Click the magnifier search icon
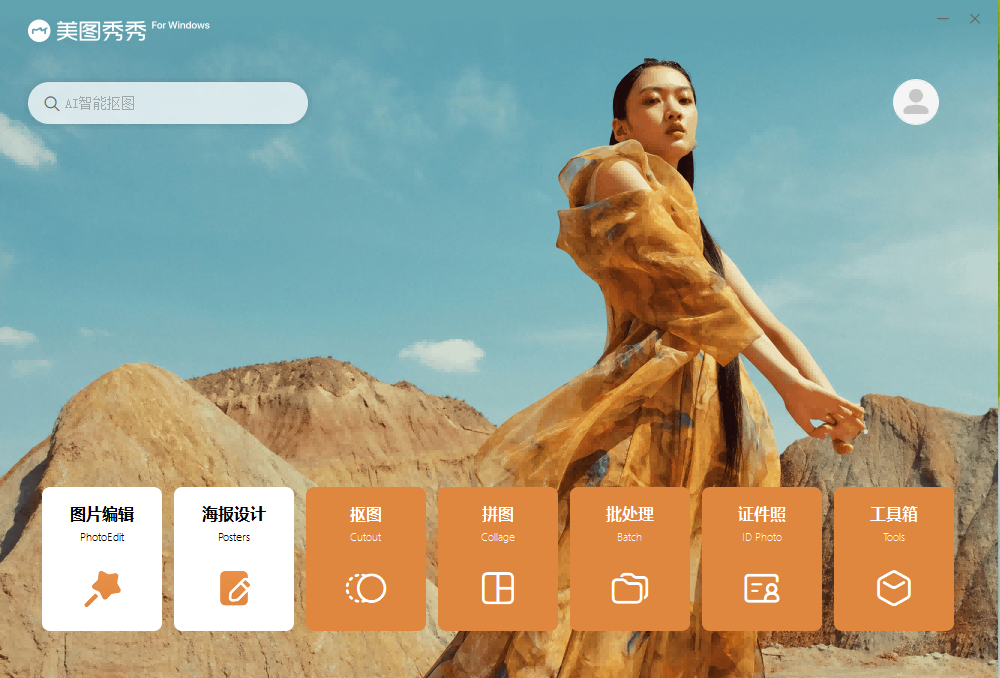The height and width of the screenshot is (678, 1000). (x=52, y=103)
